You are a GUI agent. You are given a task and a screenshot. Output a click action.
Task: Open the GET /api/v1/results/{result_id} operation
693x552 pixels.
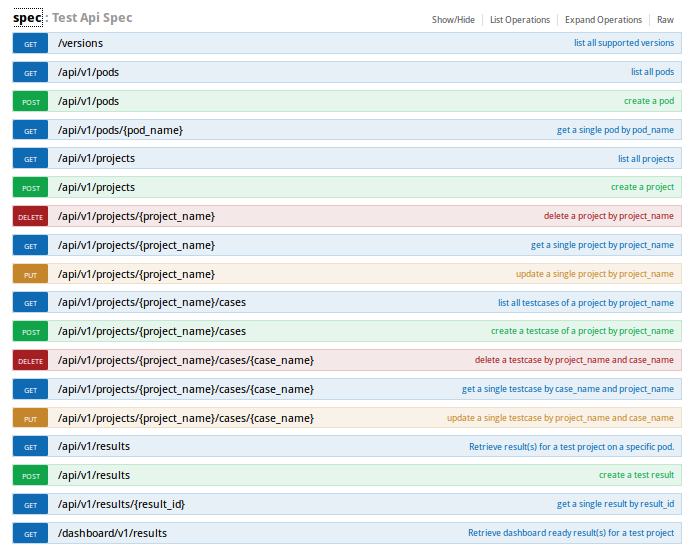[x=121, y=504]
